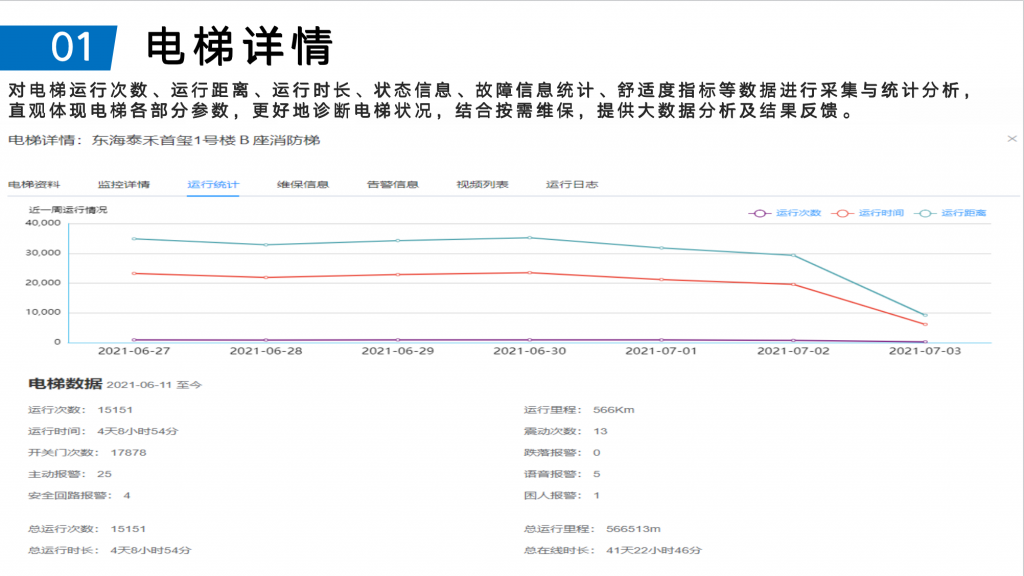
Task: Toggle the 运行时间 legend series
Action: click(867, 213)
